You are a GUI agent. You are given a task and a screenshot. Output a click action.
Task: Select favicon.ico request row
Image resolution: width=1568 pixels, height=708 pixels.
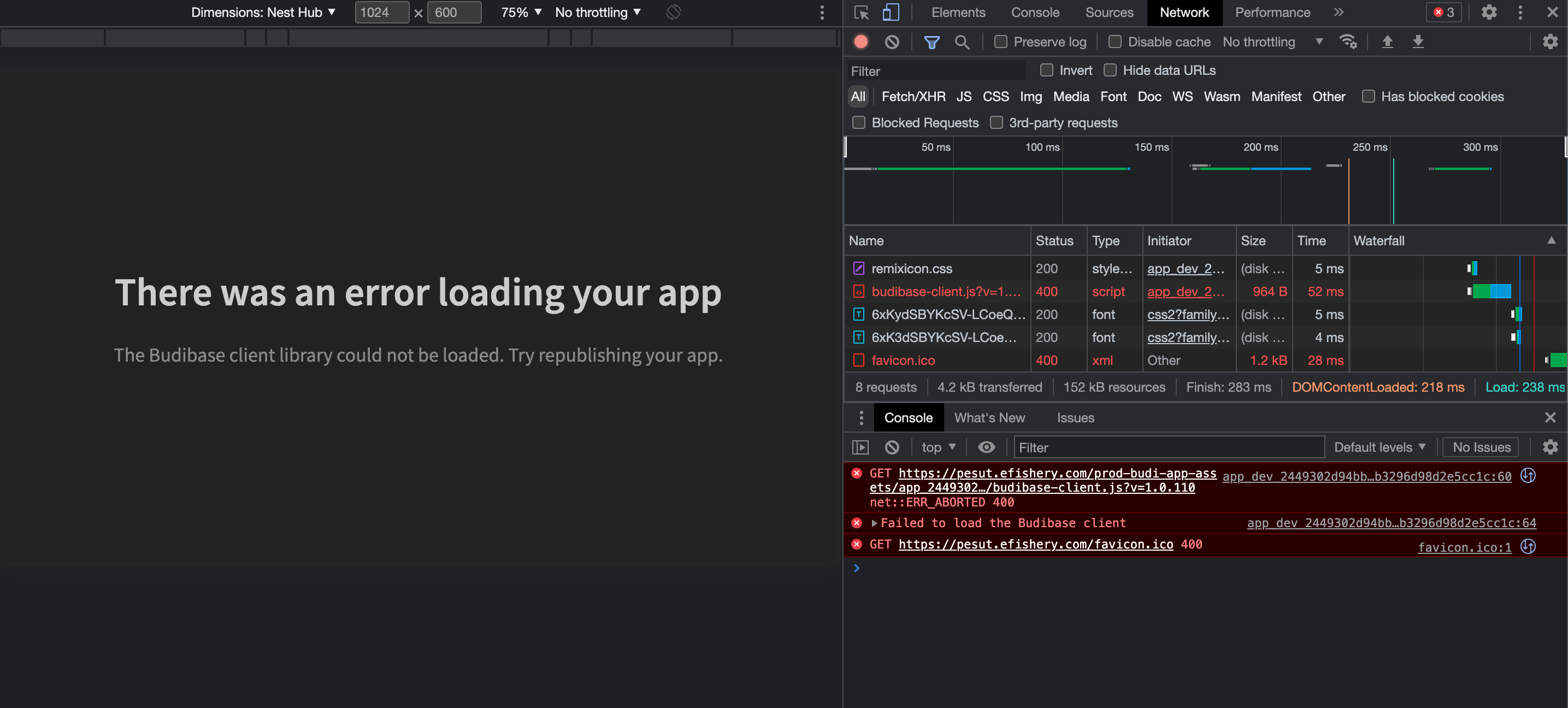[x=1205, y=361]
